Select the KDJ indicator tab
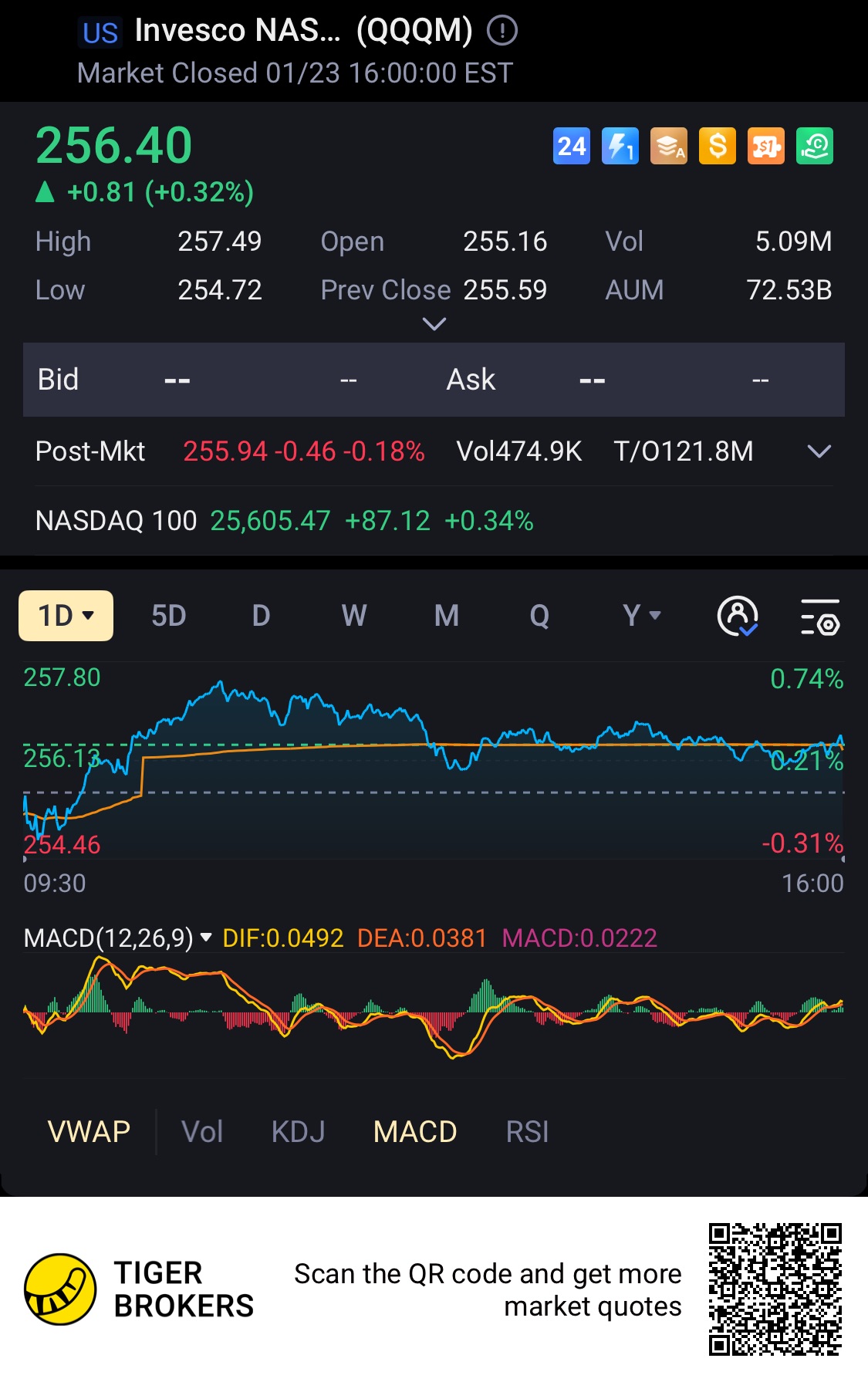This screenshot has width=868, height=1382. click(299, 1132)
